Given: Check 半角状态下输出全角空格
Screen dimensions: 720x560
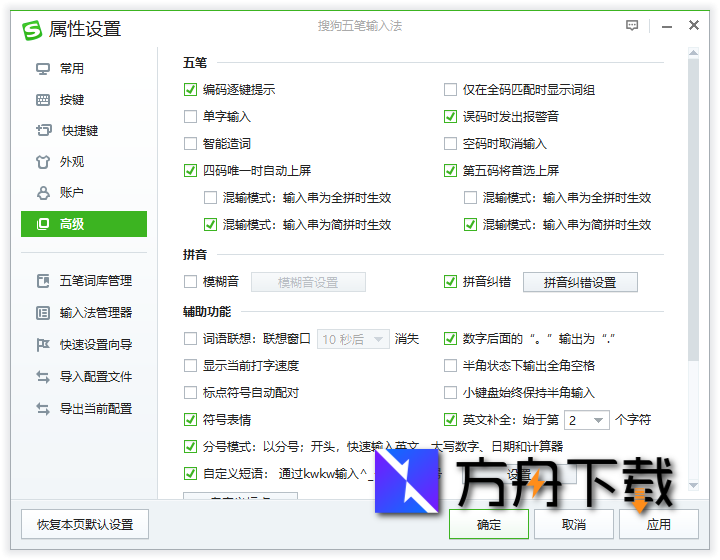Looking at the screenshot, I should click(450, 366).
